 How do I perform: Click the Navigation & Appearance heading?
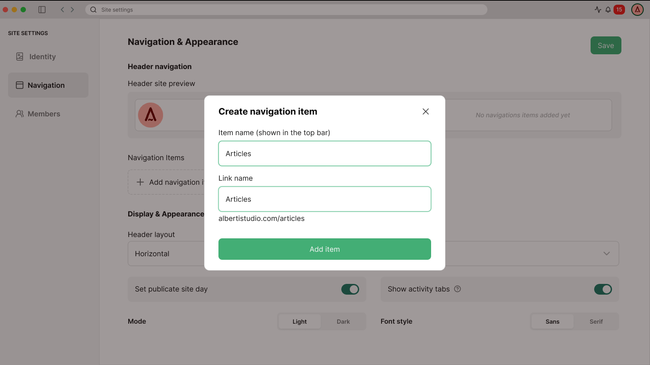[x=183, y=42]
